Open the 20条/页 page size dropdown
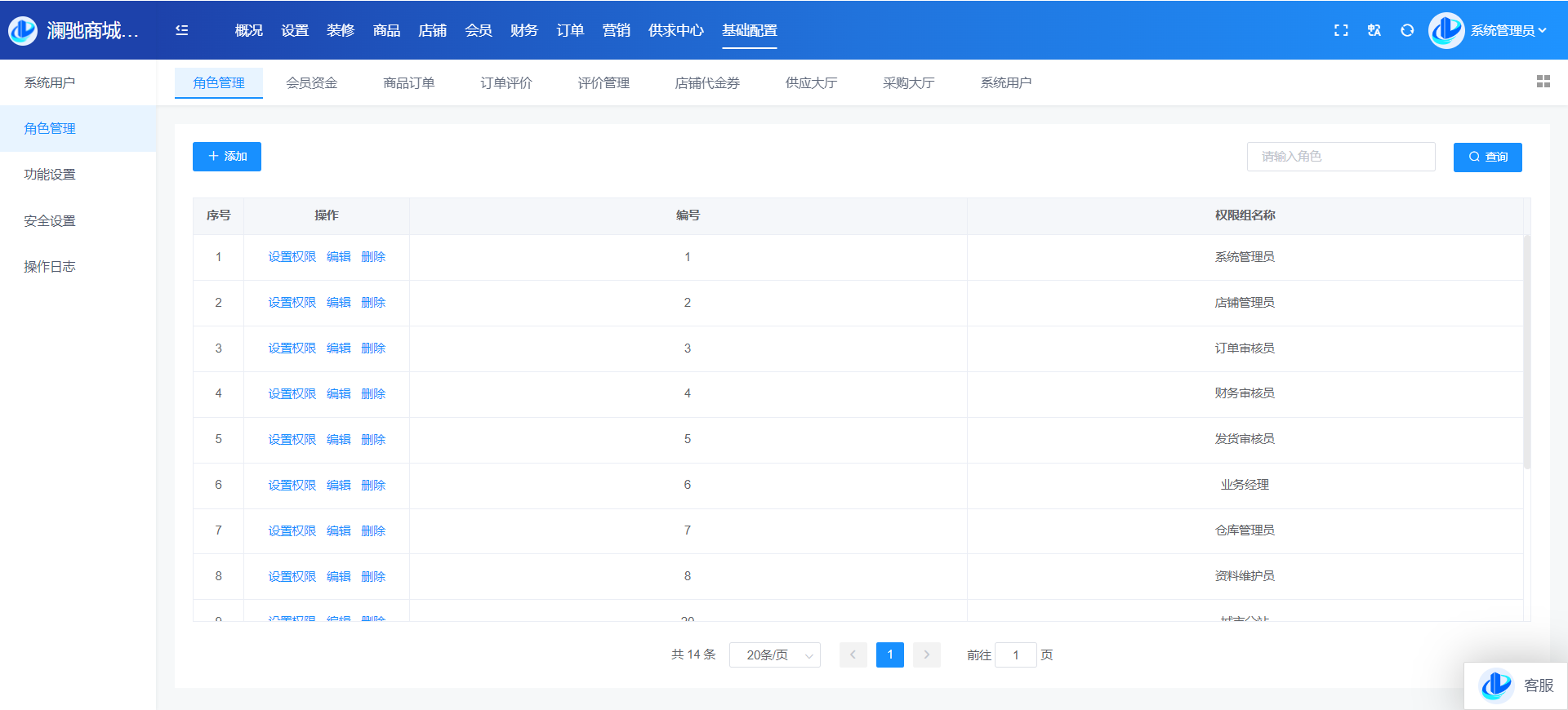 pos(774,655)
